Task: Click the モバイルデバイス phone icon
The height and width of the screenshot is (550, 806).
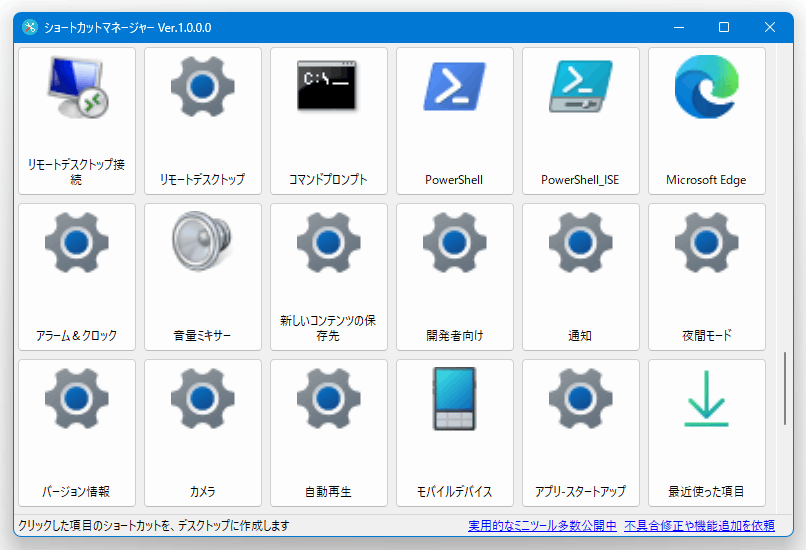Action: (x=454, y=399)
